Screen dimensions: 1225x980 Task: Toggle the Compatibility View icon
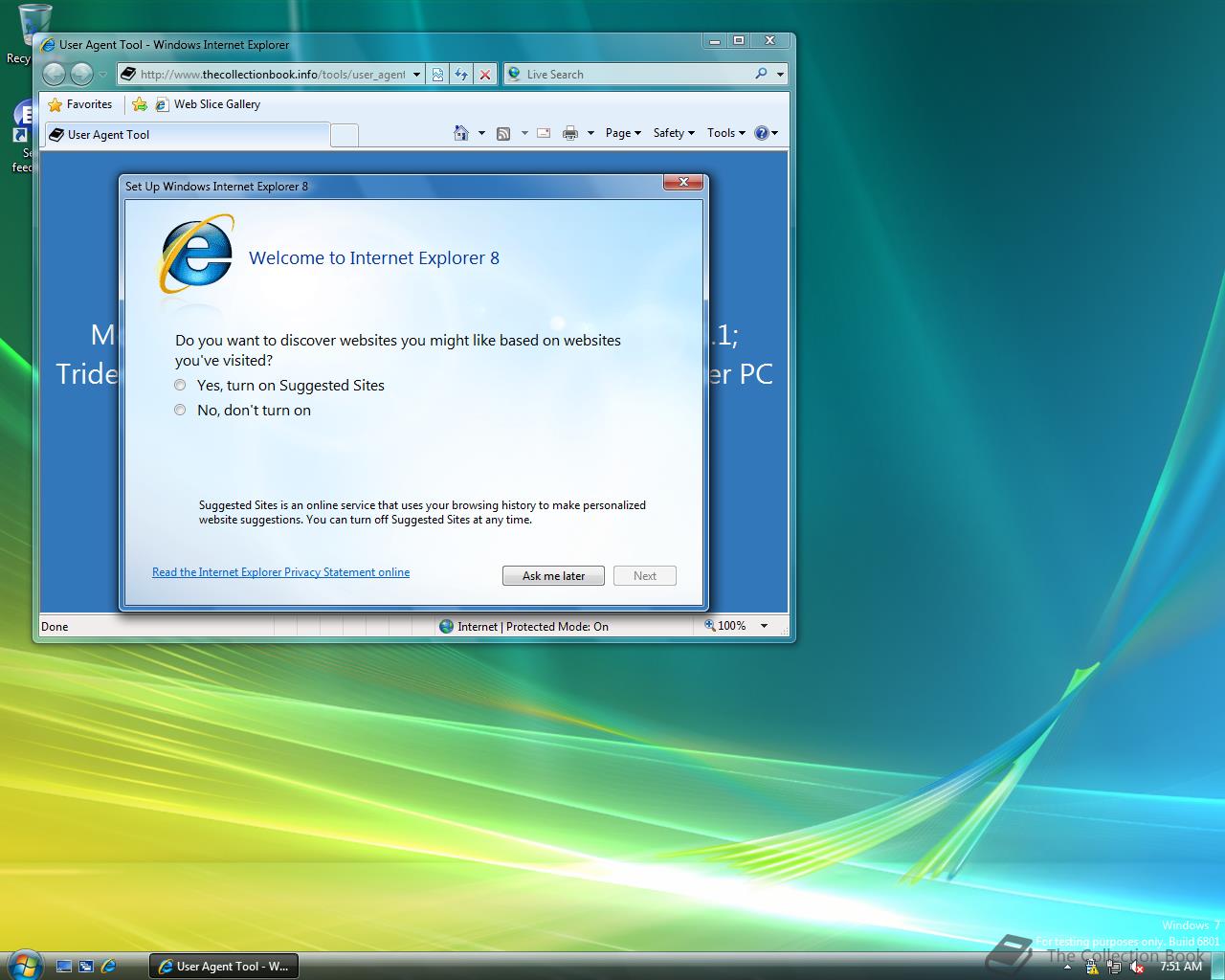(437, 74)
